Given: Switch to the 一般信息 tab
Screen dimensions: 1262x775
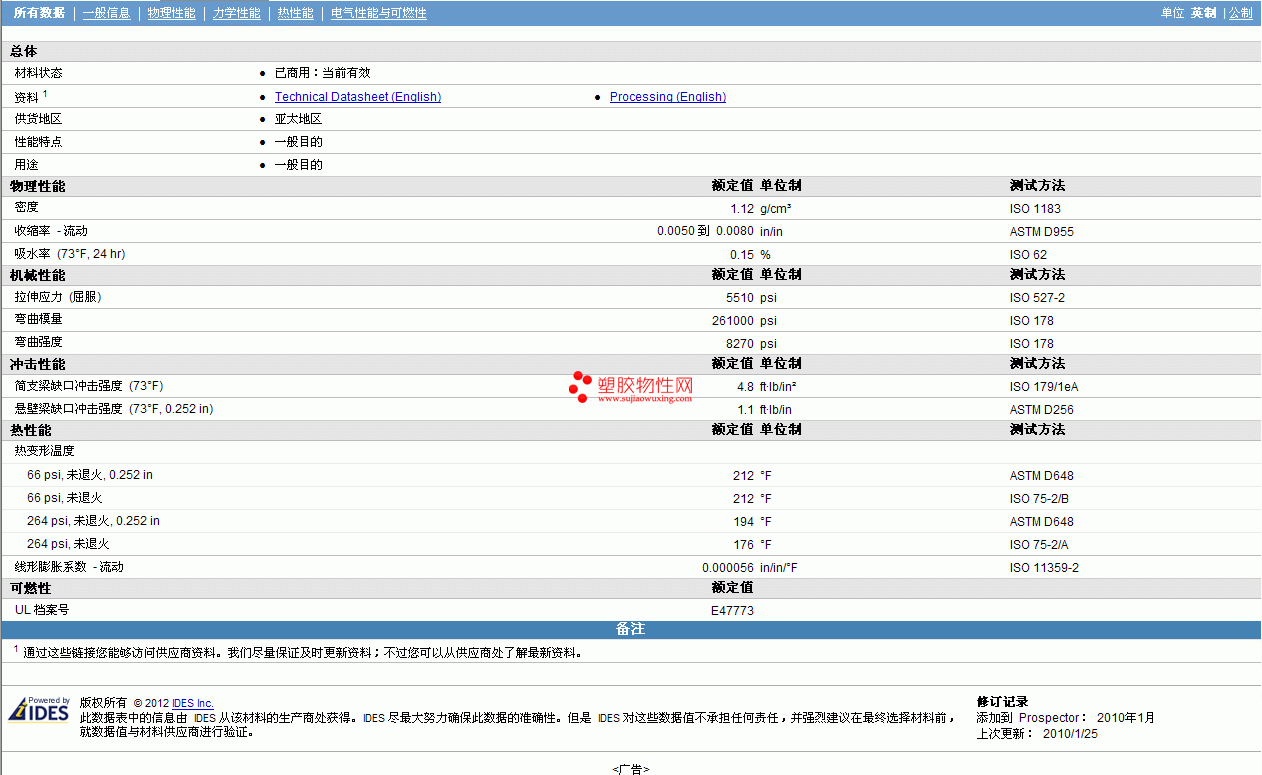Looking at the screenshot, I should [106, 13].
